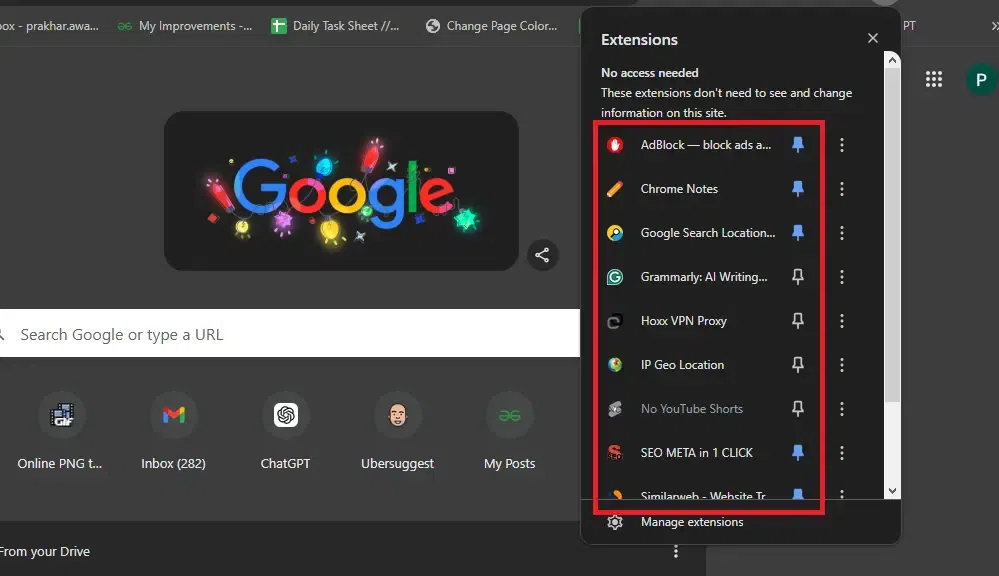Click the scroll up arrow in Extensions
Image resolution: width=999 pixels, height=576 pixels.
coord(893,60)
